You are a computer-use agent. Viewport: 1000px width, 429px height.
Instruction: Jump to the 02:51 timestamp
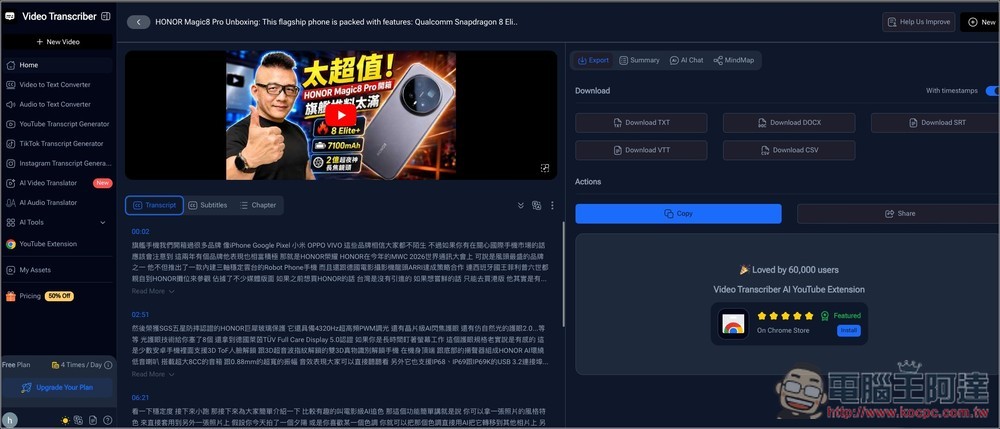140,314
